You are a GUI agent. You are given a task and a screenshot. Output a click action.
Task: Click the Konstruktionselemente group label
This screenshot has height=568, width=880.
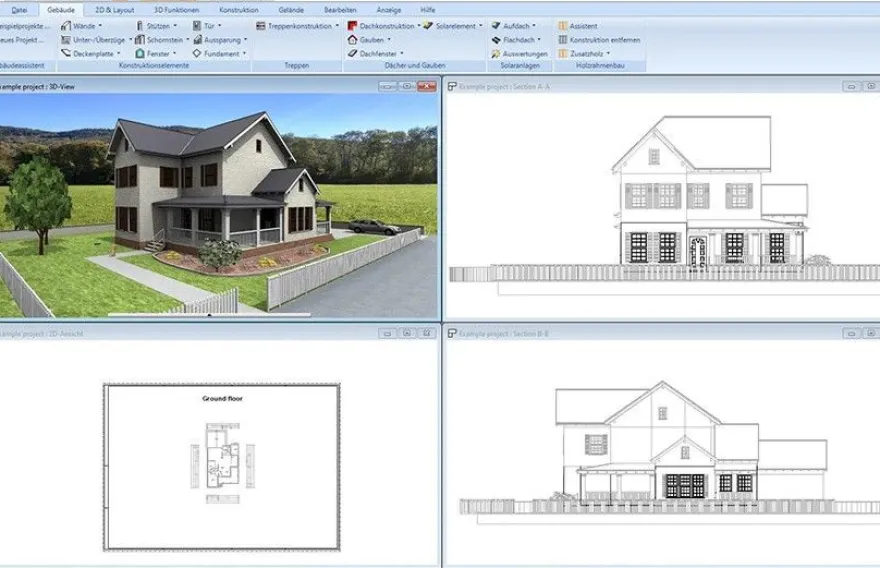(x=154, y=66)
